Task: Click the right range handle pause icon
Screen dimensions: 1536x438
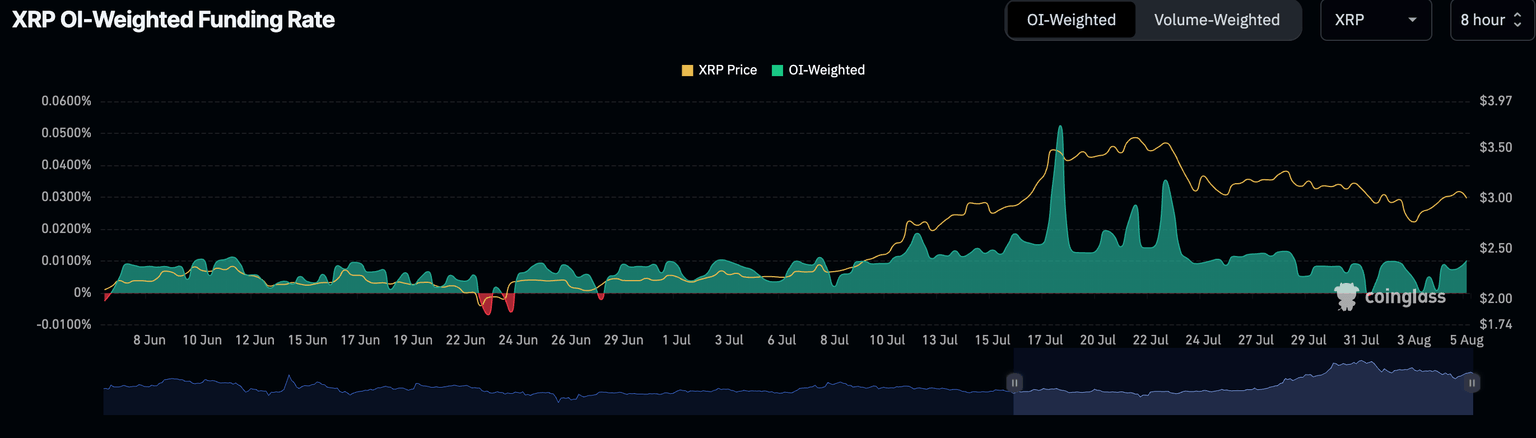Action: [1472, 382]
